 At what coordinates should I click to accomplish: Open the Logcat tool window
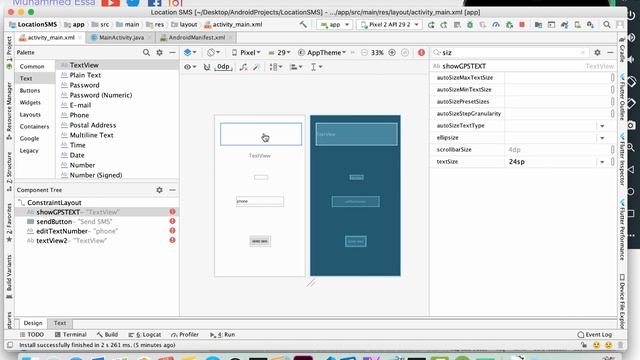[145, 335]
